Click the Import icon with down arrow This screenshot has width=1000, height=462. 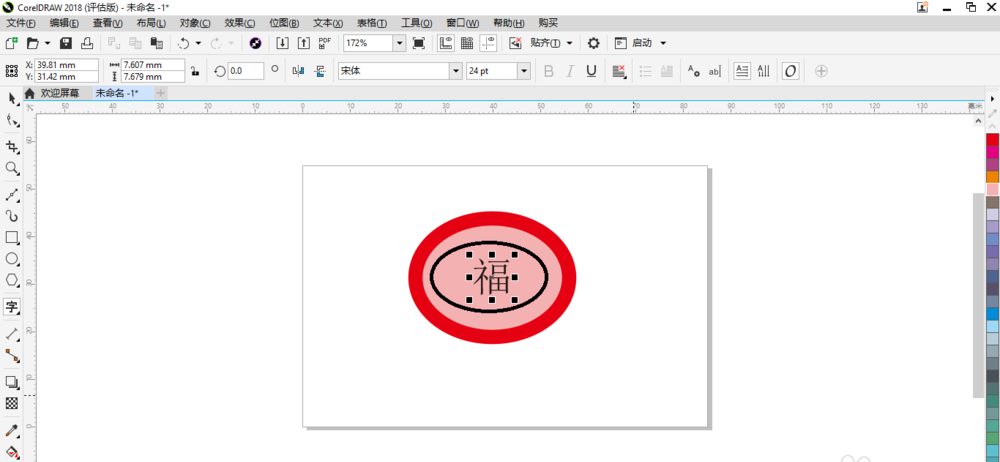tap(283, 43)
